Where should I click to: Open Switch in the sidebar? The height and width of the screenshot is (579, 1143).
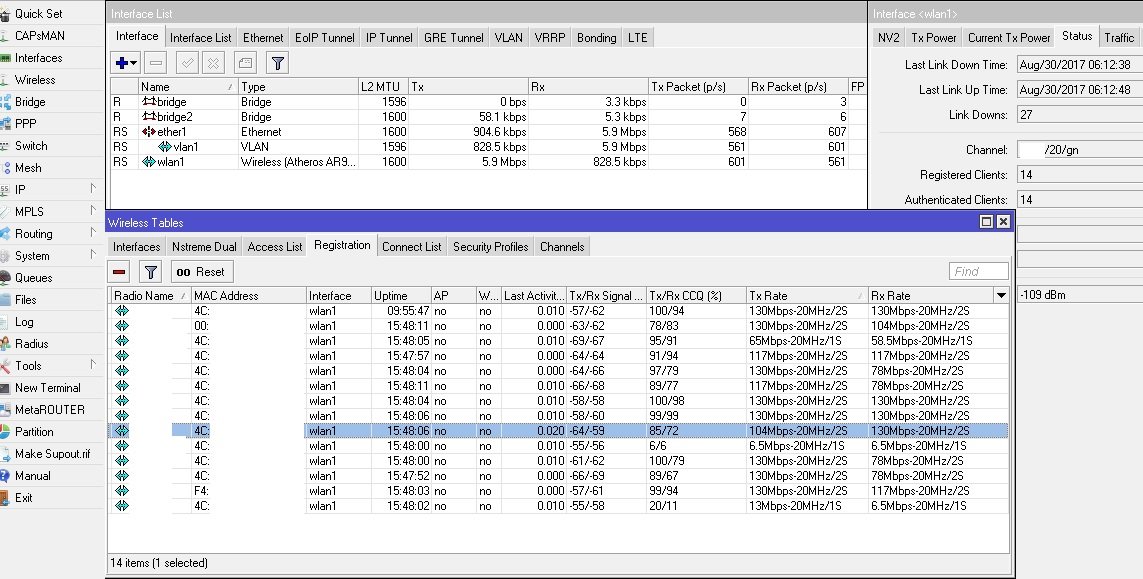pos(31,145)
